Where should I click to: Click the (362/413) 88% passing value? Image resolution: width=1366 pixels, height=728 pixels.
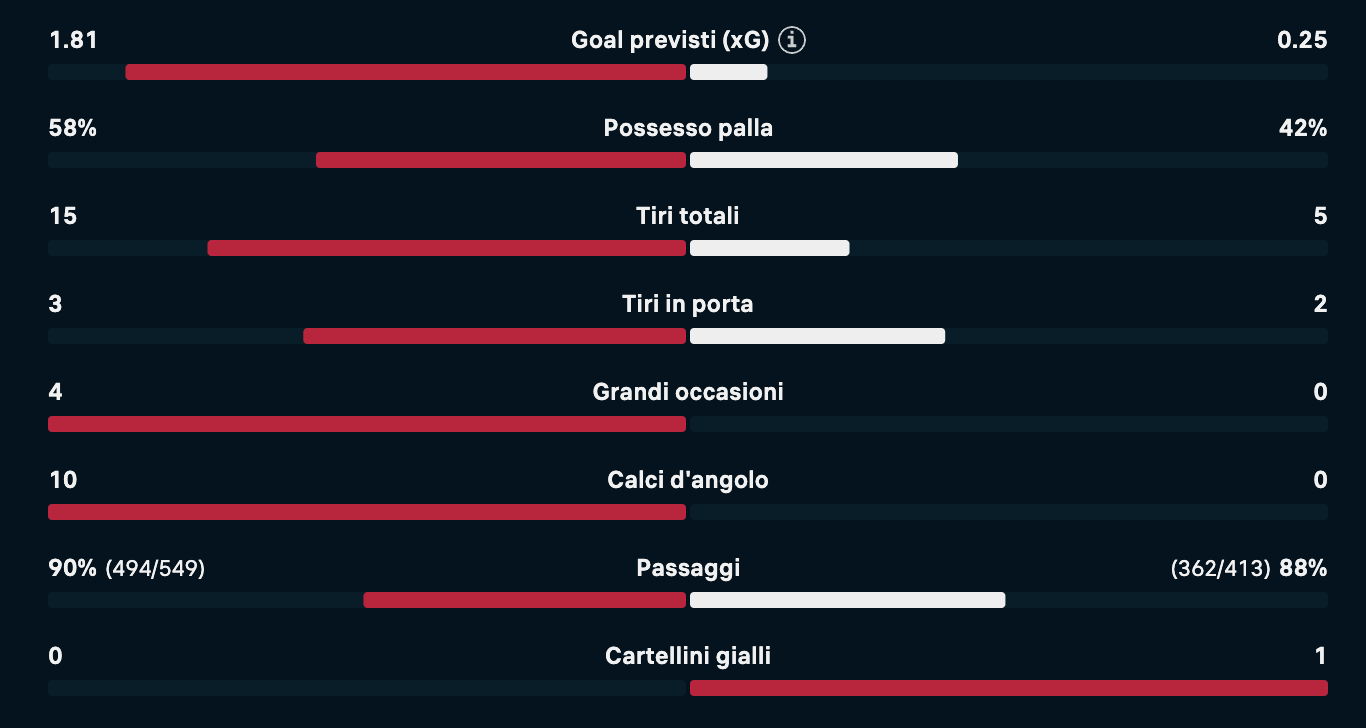1249,568
